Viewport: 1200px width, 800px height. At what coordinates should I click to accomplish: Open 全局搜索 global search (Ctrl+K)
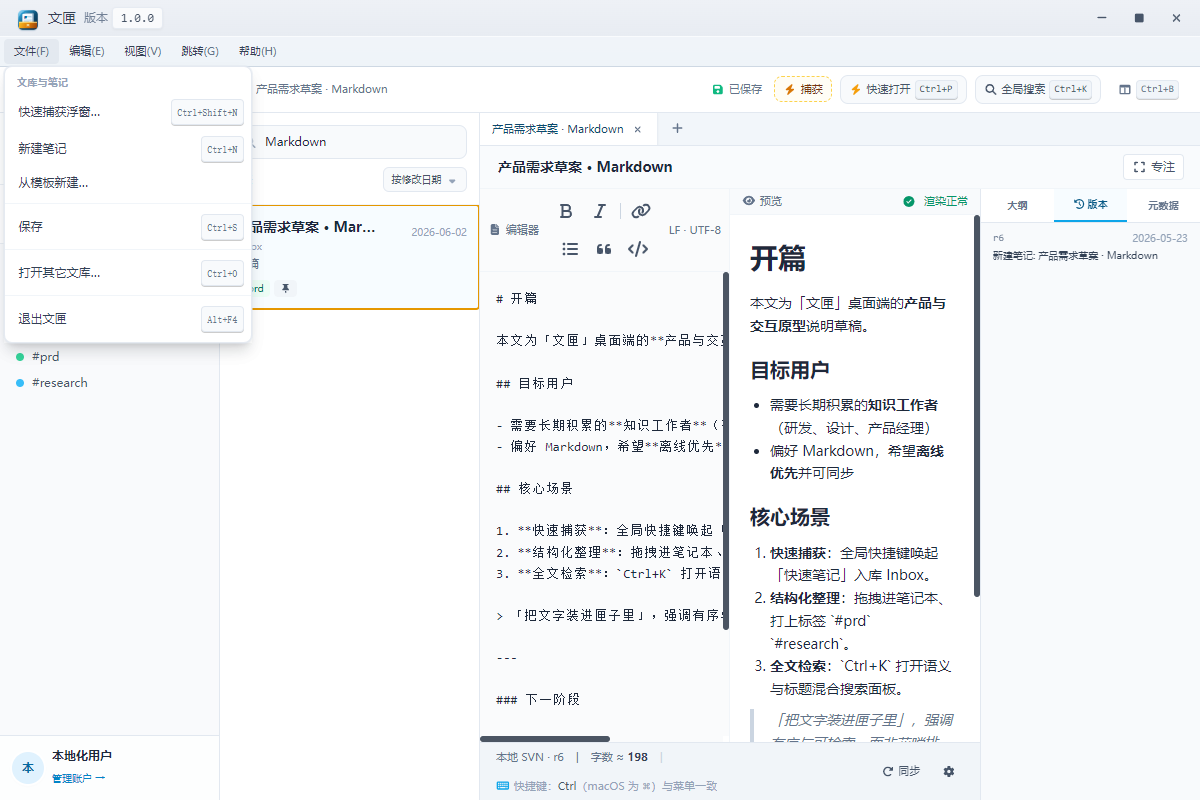[1038, 89]
